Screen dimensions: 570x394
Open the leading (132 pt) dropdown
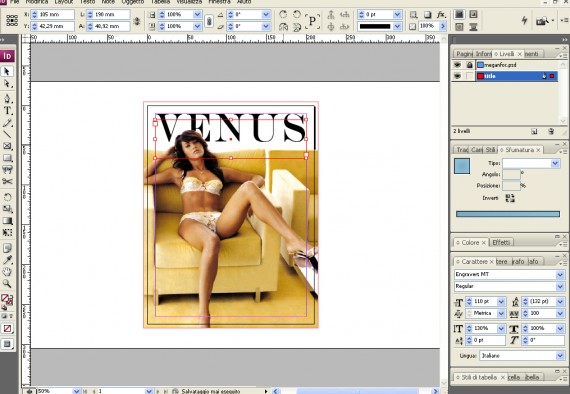(560, 301)
